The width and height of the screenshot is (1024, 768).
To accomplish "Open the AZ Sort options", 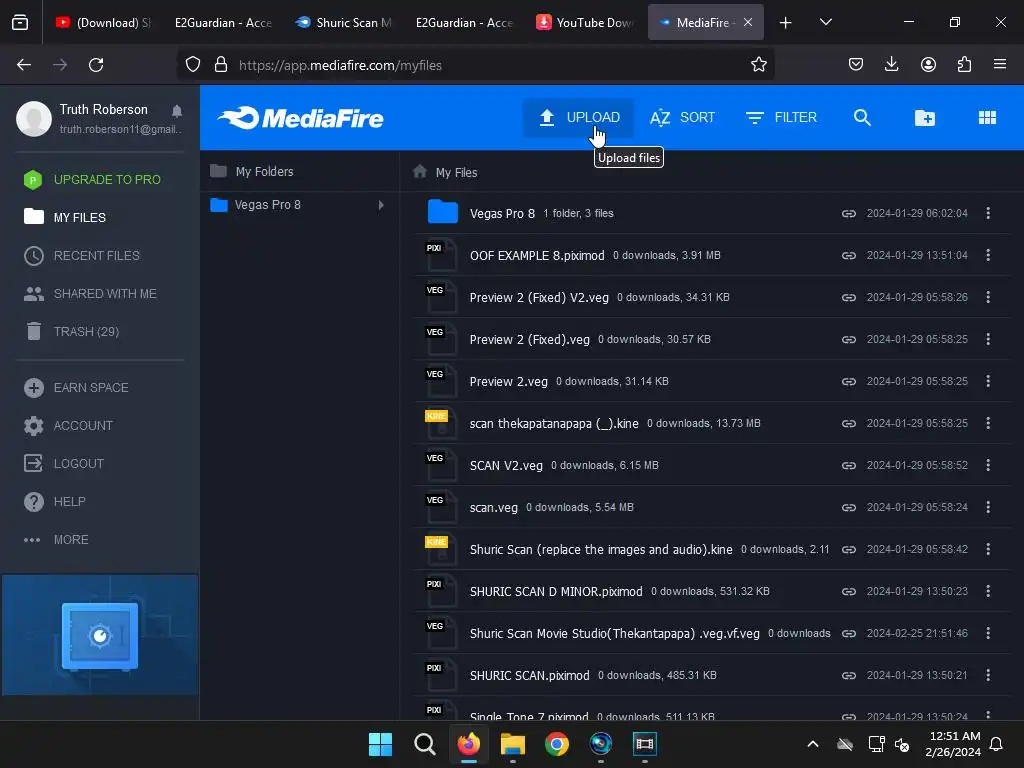I will pyautogui.click(x=682, y=118).
